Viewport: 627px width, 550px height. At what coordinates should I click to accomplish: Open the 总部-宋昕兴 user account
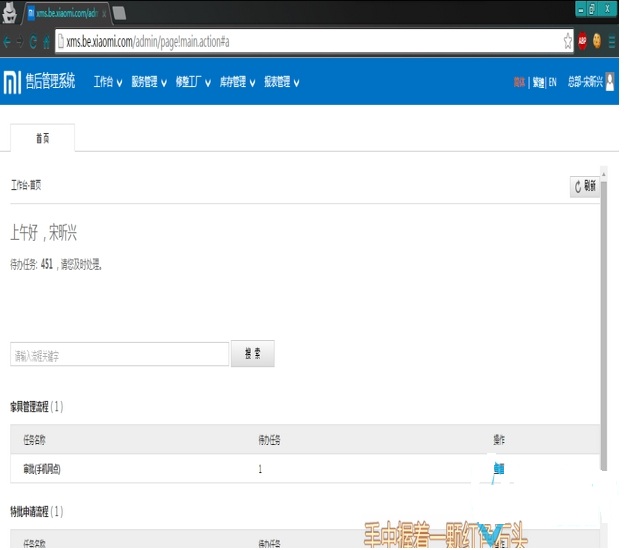[x=585, y=82]
